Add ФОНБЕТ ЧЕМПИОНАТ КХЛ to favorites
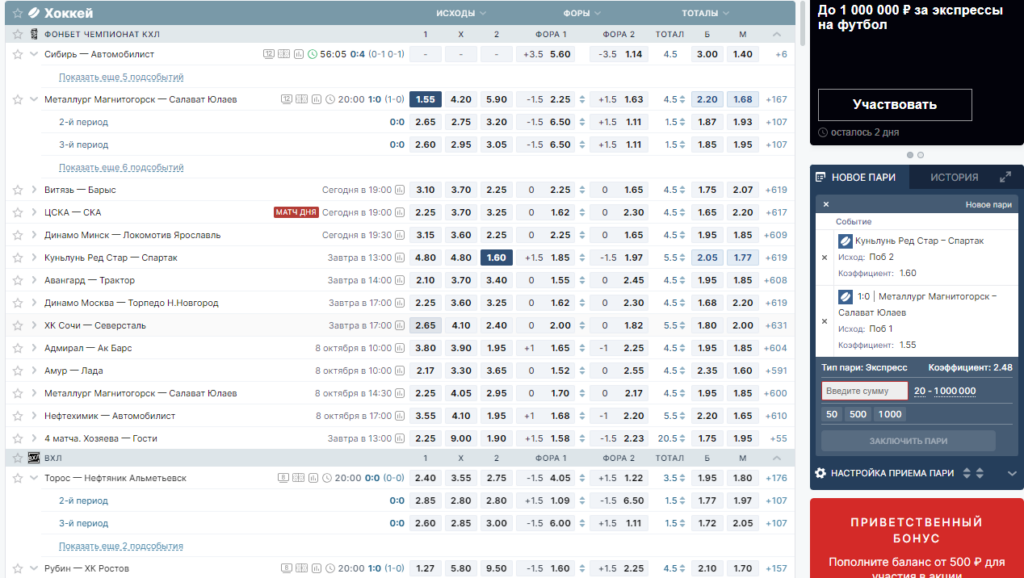1024x578 pixels. (18, 34)
